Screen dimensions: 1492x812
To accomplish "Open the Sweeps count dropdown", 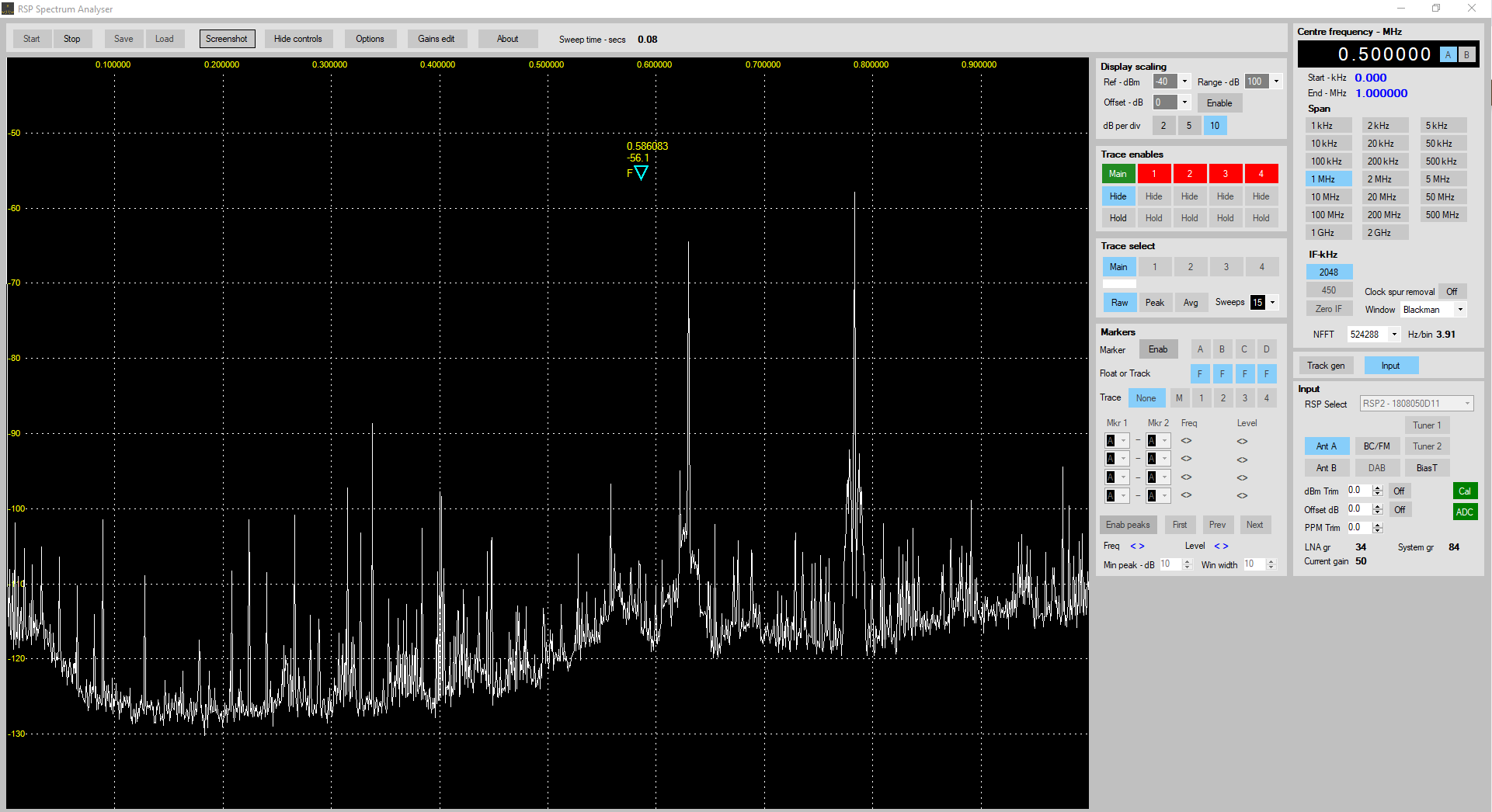I will [1272, 303].
